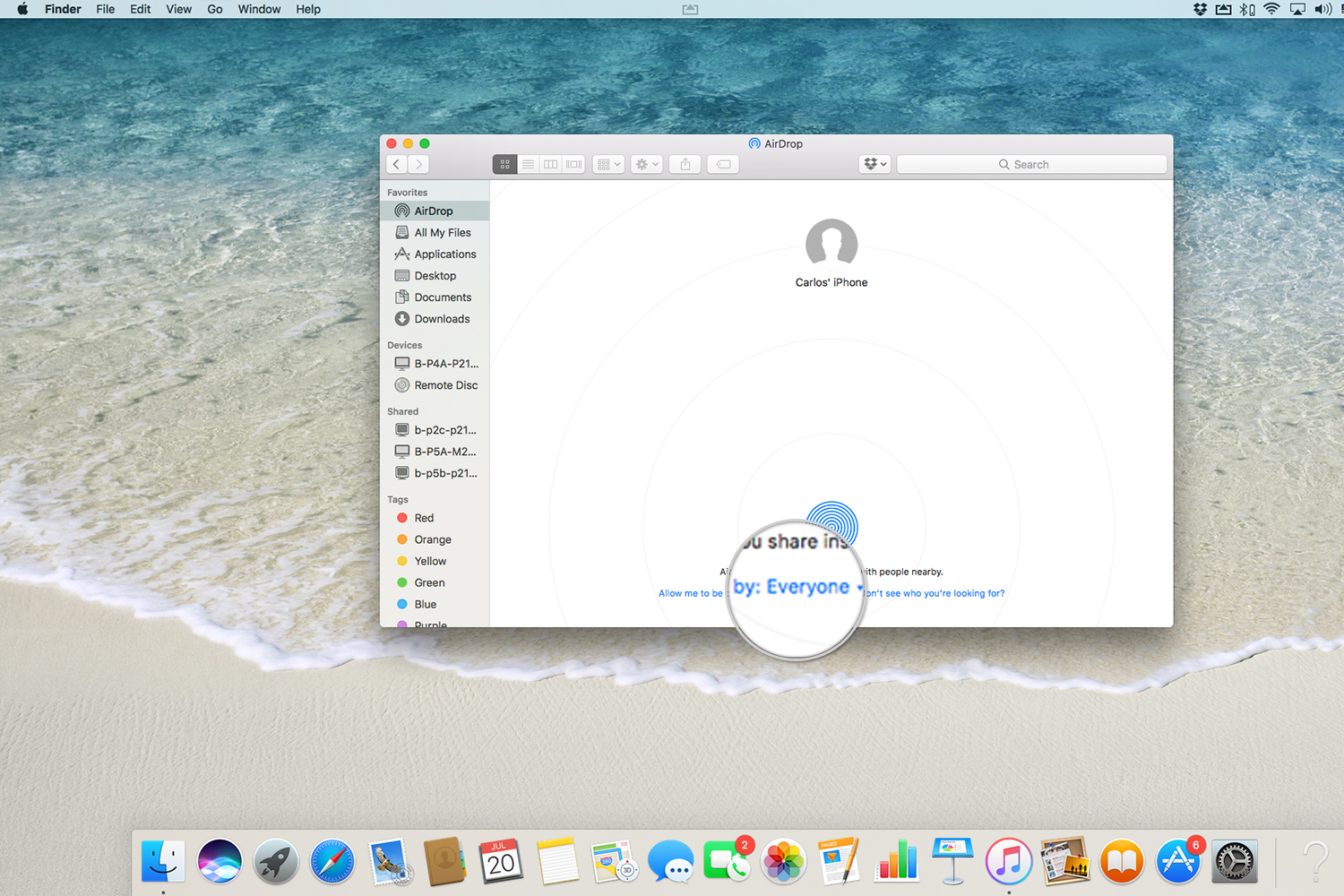Open System Preferences from the Dock
Image resolution: width=1344 pixels, height=896 pixels.
tap(1235, 862)
